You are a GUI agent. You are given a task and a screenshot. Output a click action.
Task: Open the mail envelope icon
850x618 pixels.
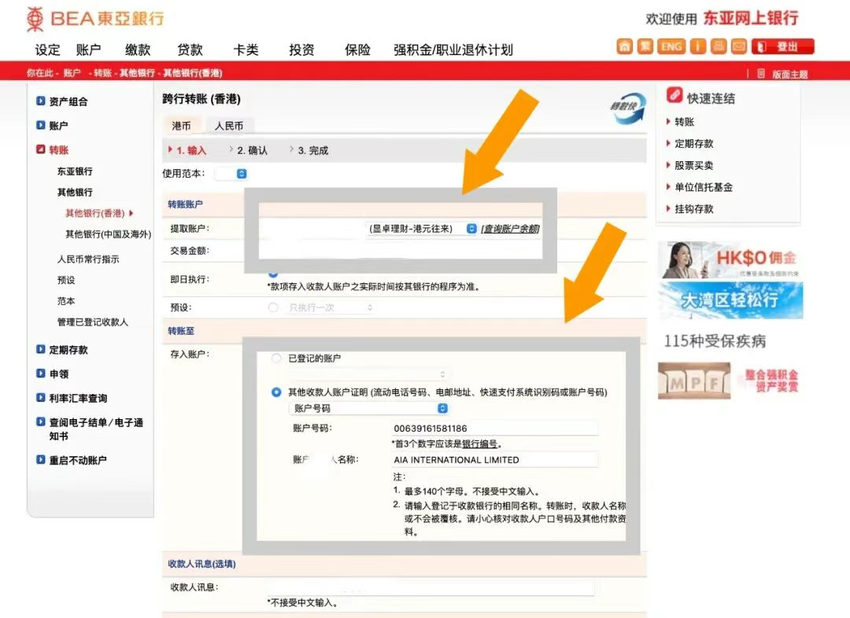click(739, 47)
